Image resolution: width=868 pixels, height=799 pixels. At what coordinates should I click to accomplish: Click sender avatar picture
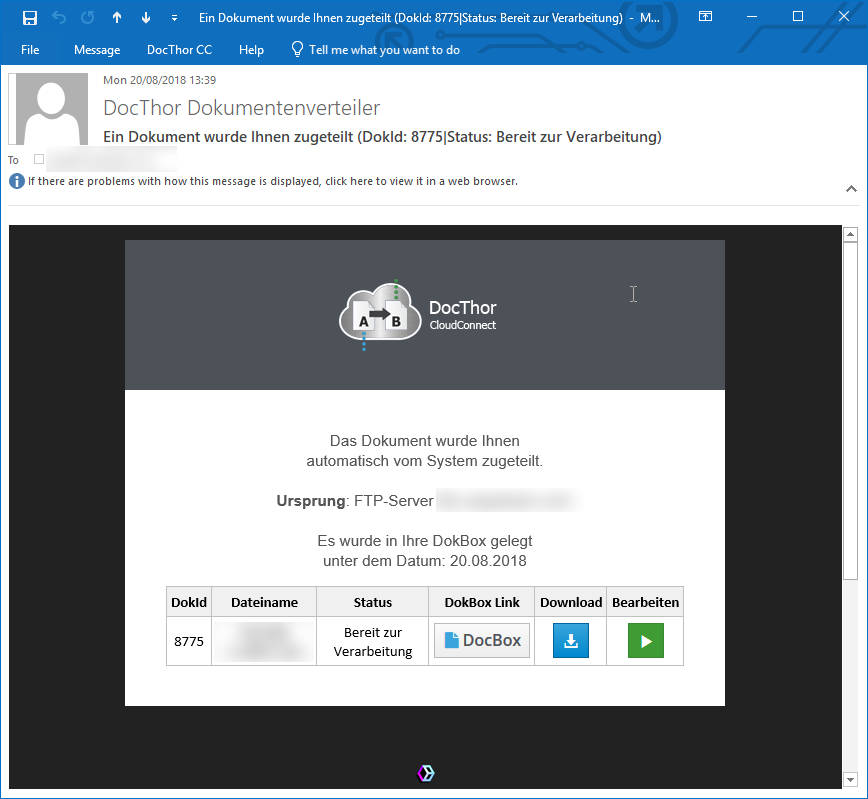pyautogui.click(x=51, y=109)
